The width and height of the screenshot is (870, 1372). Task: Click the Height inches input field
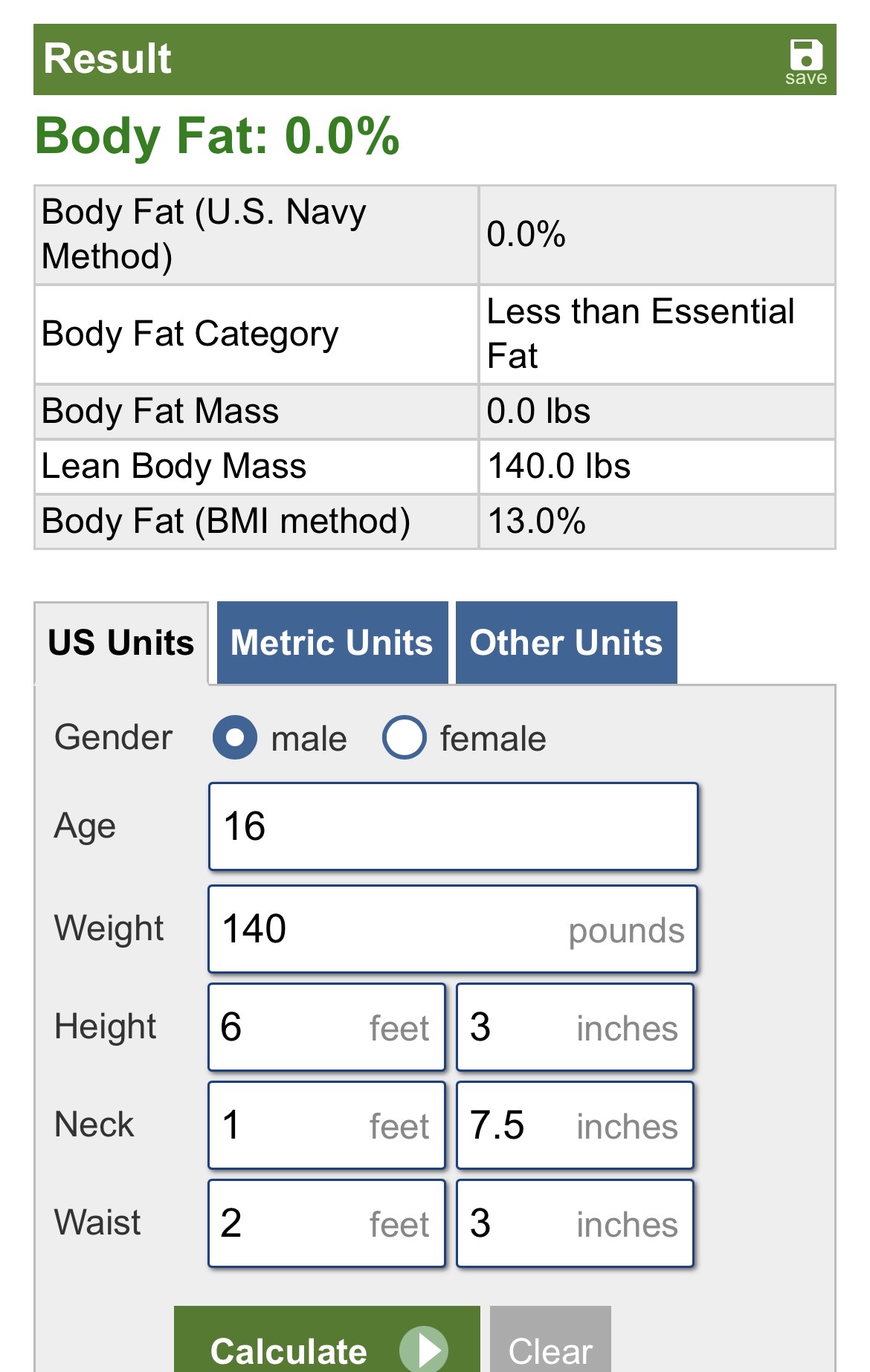576,1027
